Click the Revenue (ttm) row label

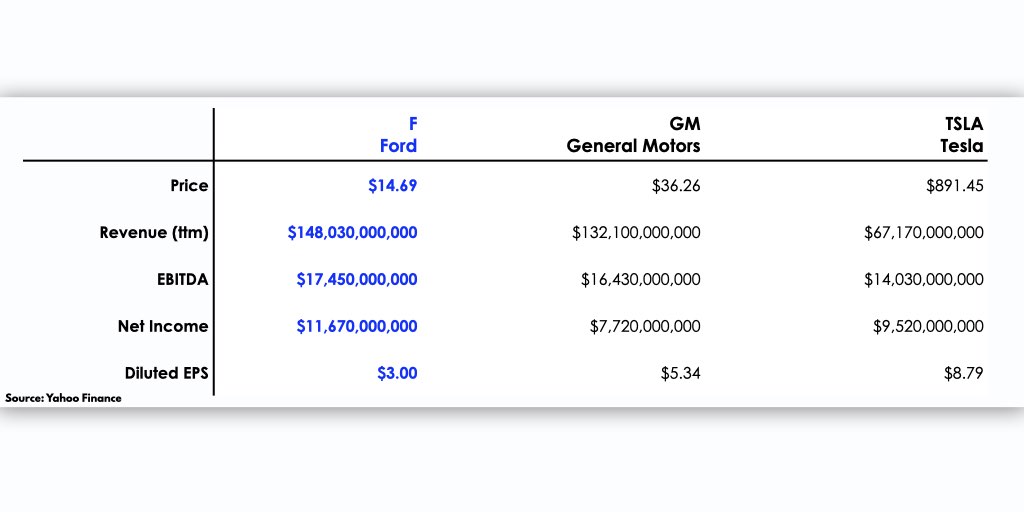coord(154,232)
